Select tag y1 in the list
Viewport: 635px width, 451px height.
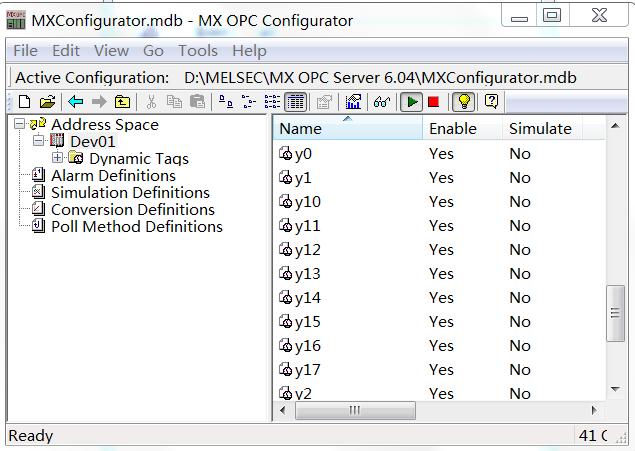pos(303,178)
